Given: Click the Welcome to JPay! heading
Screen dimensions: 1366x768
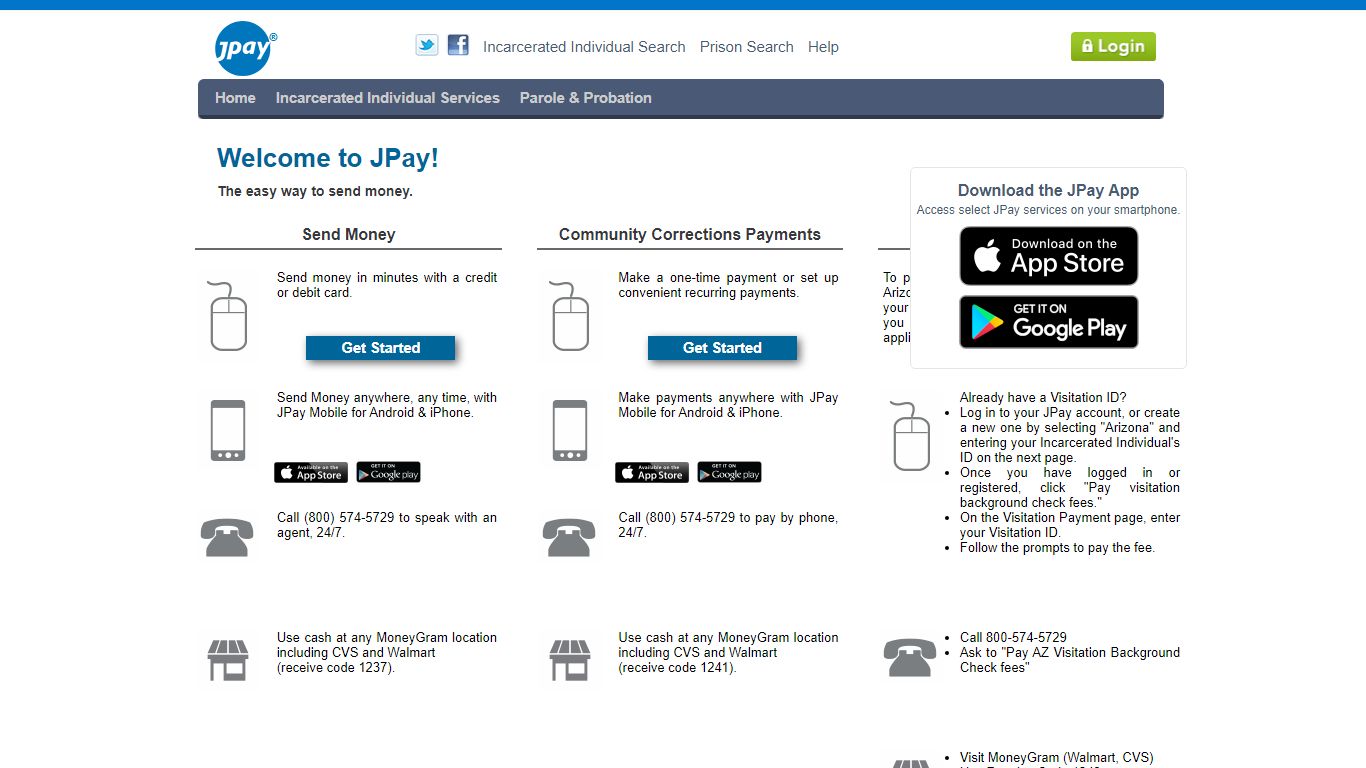Looking at the screenshot, I should 328,158.
